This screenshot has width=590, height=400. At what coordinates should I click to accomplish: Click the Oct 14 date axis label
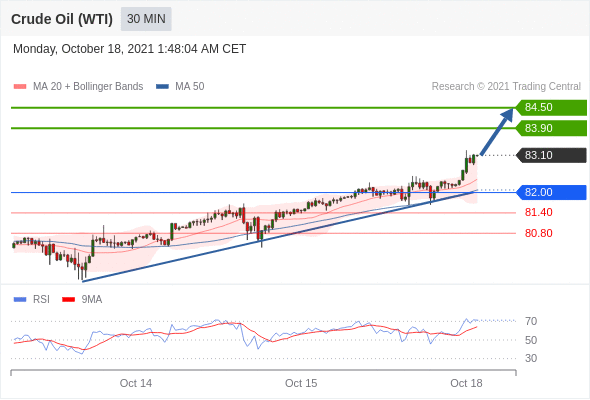point(136,383)
